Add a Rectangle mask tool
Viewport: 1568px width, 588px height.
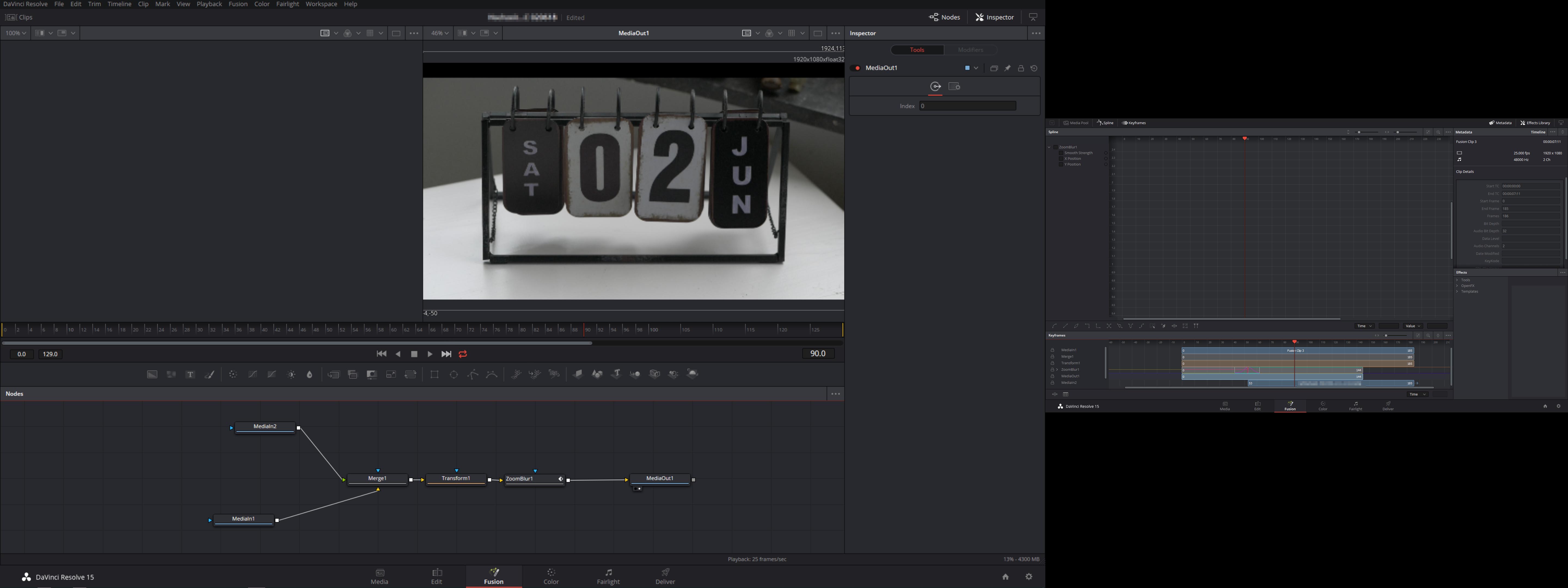(x=435, y=374)
